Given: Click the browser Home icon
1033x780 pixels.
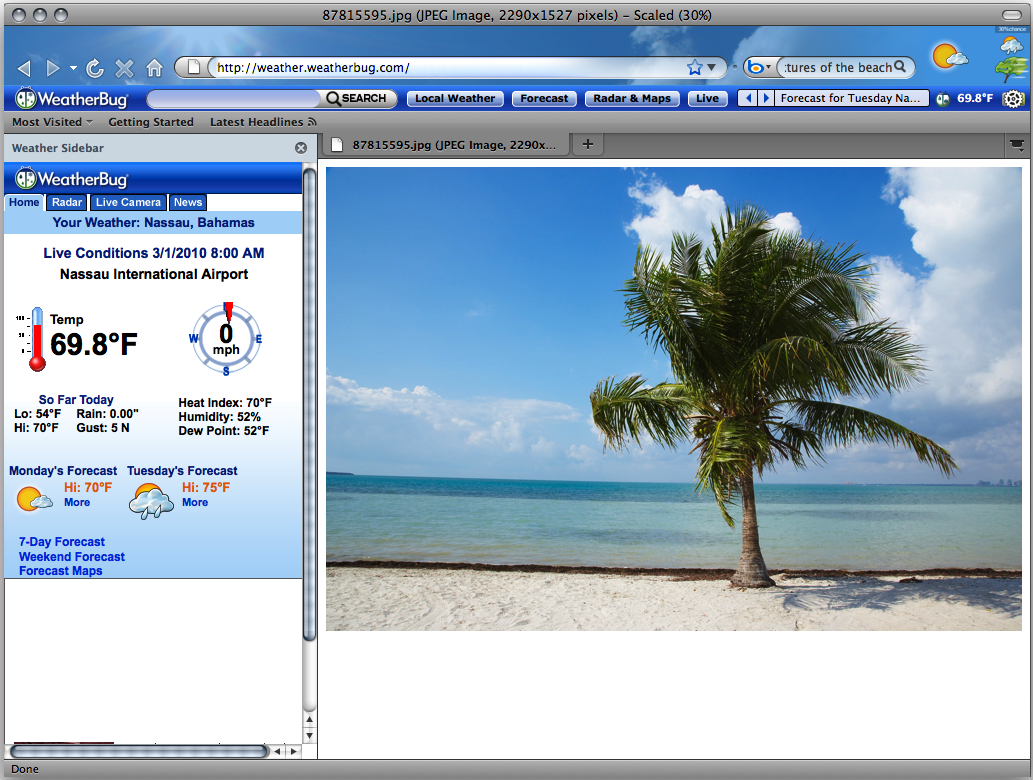Looking at the screenshot, I should (x=154, y=68).
